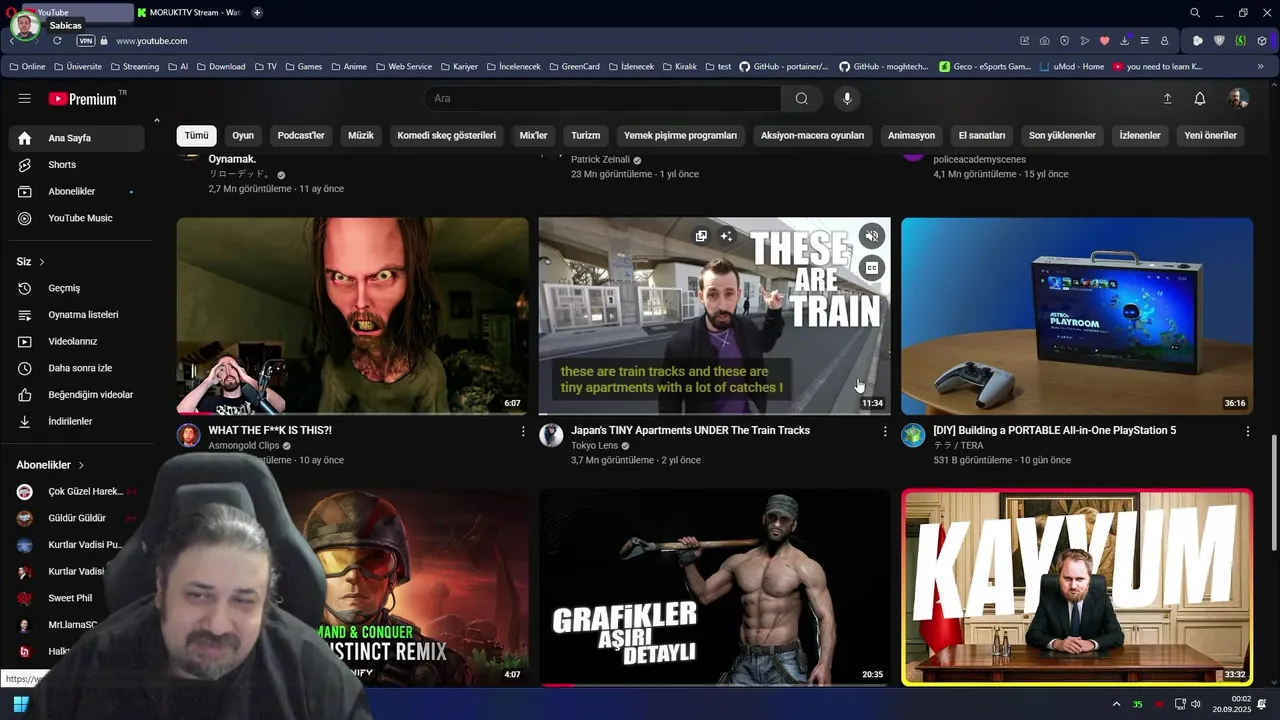The height and width of the screenshot is (720, 1280).
Task: Click the search magnifier button
Action: click(x=801, y=98)
